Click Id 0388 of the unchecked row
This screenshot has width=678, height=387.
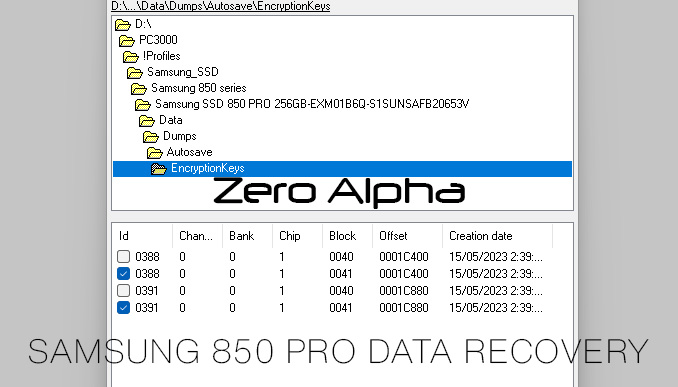(147, 257)
